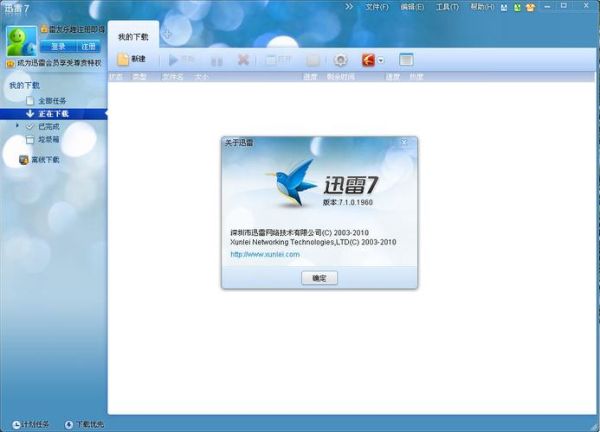This screenshot has width=600, height=432.
Task: Open settings via the gear icon
Action: (340, 60)
